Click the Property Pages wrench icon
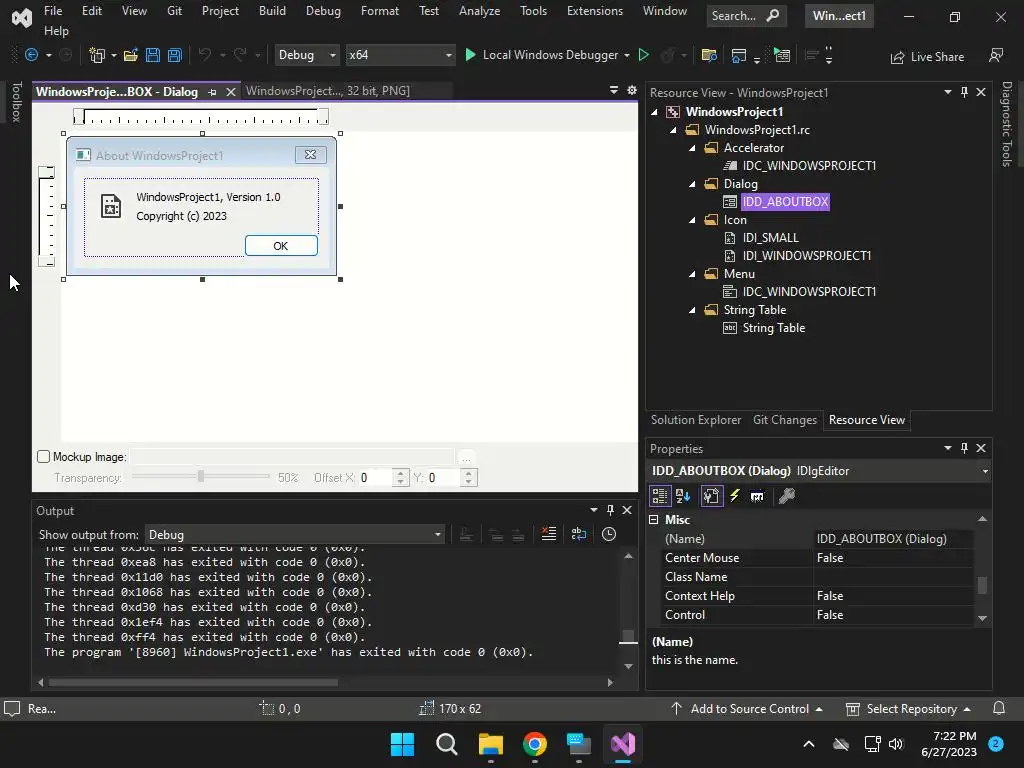 click(x=787, y=496)
